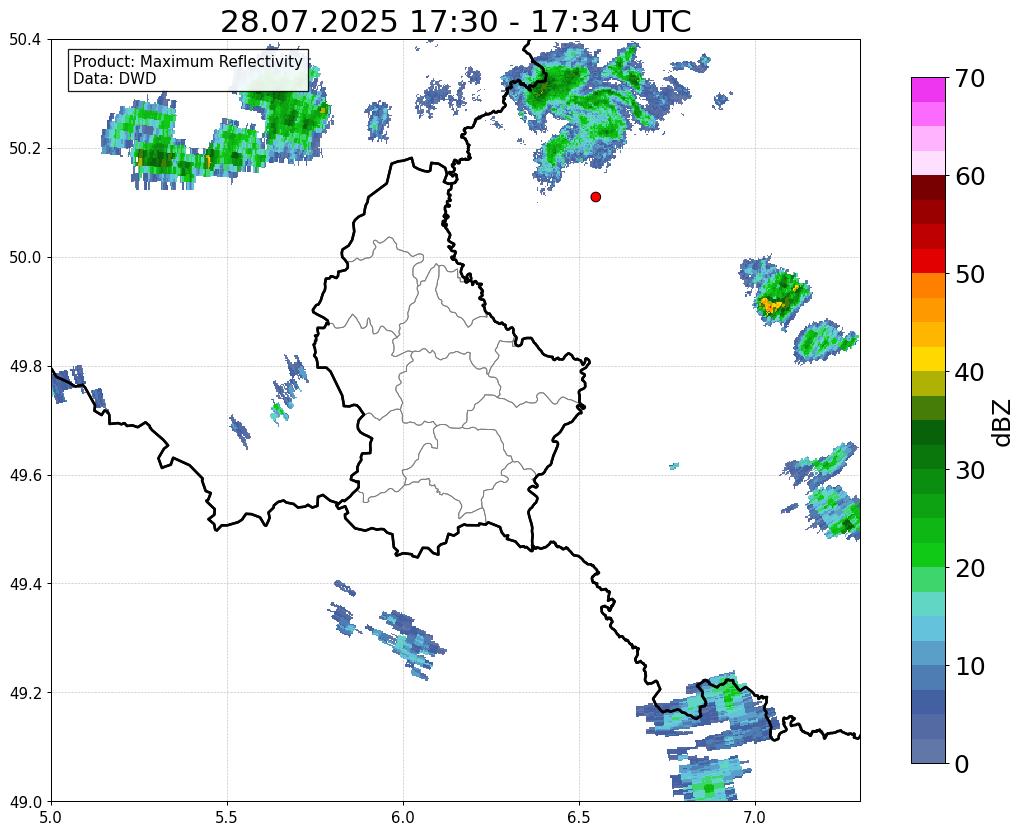Click the latitude axis label 49.2

(25, 692)
